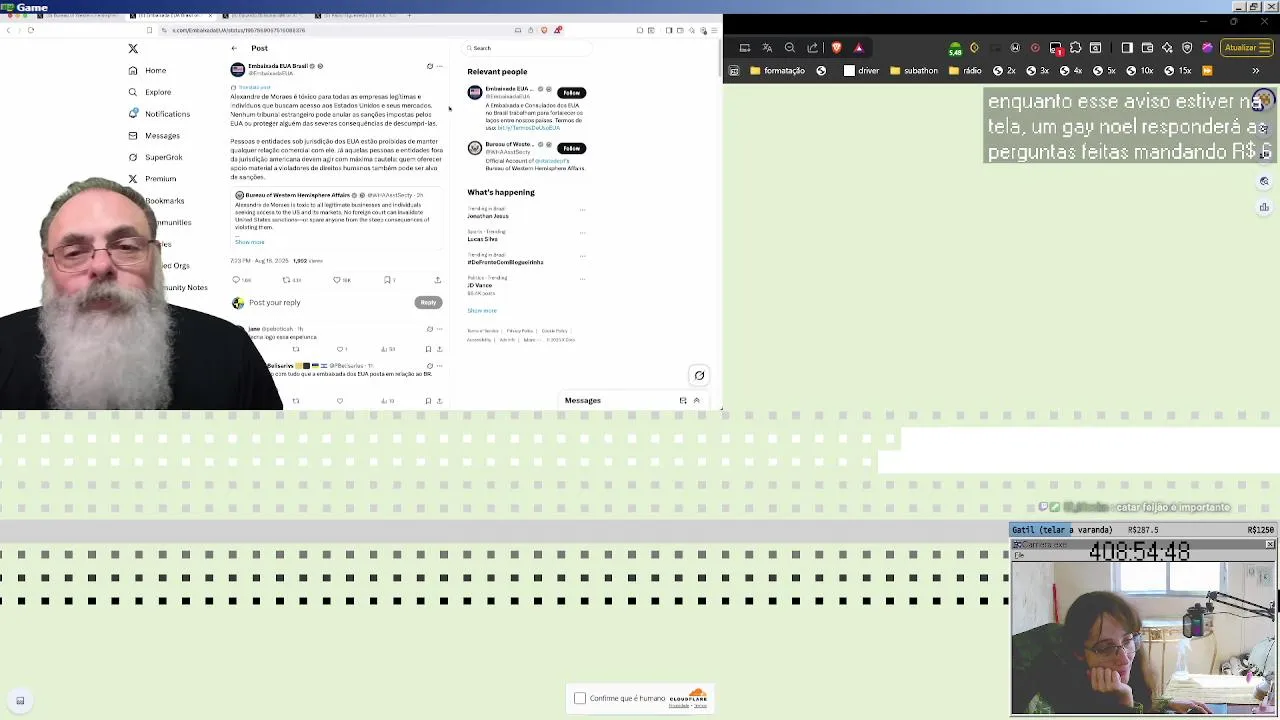Image resolution: width=1280 pixels, height=720 pixels.
Task: Repost the Embaixada EUA post
Action: 286,280
